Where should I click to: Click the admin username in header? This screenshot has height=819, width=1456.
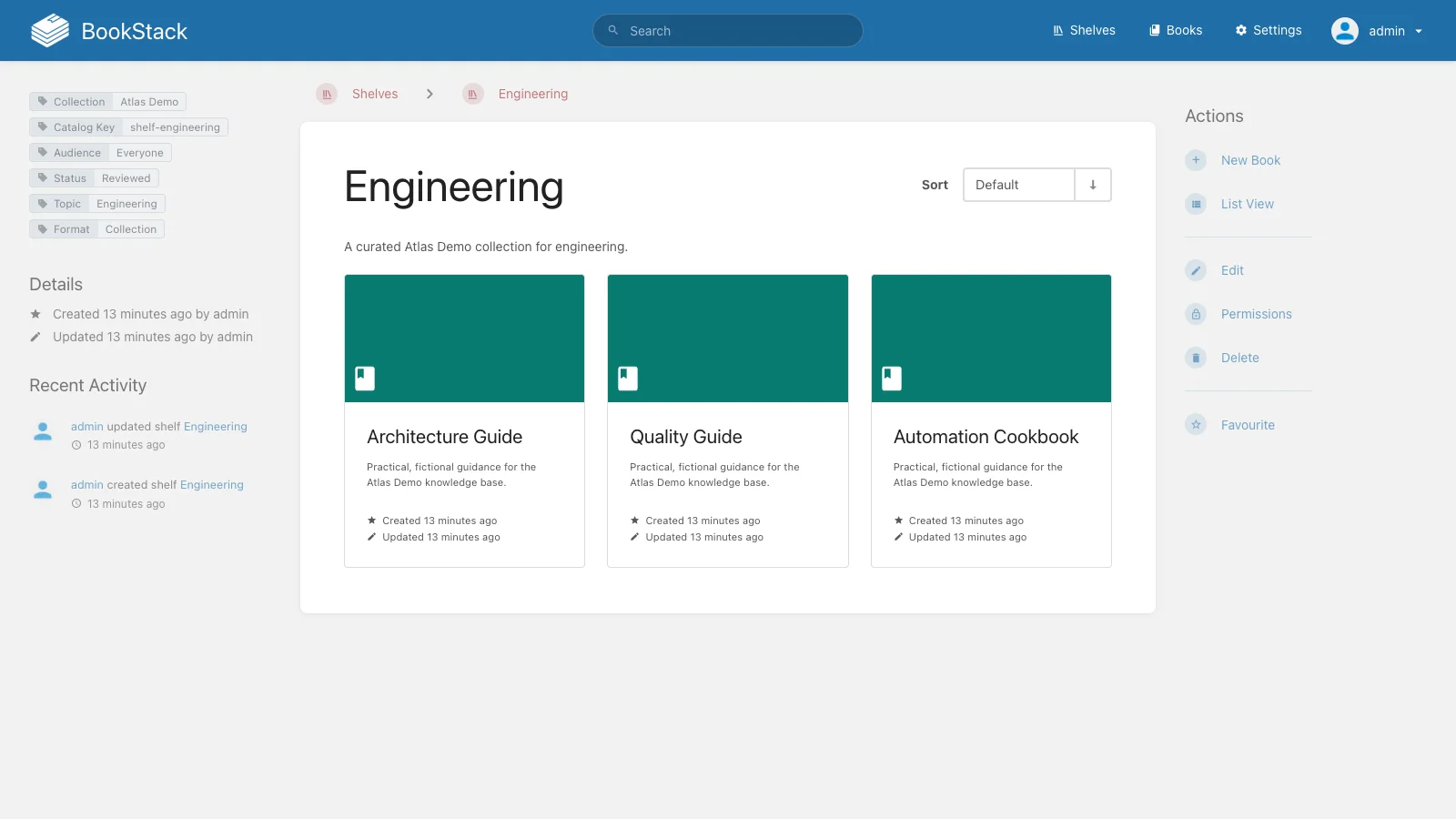click(1387, 31)
